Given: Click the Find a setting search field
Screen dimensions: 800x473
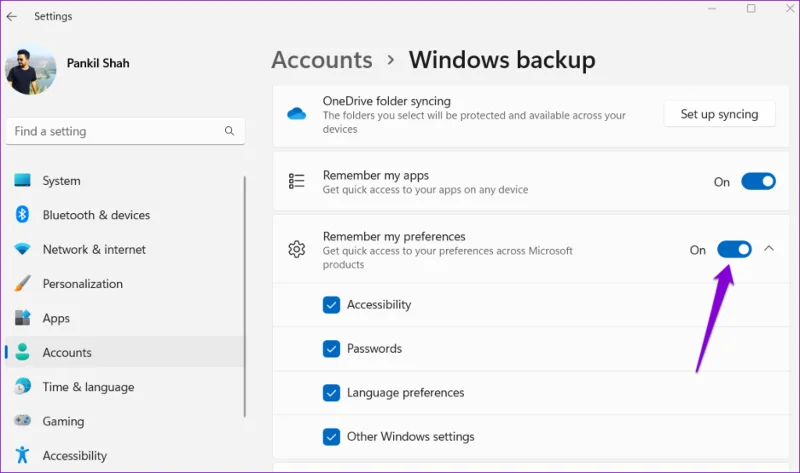Looking at the screenshot, I should pyautogui.click(x=125, y=131).
